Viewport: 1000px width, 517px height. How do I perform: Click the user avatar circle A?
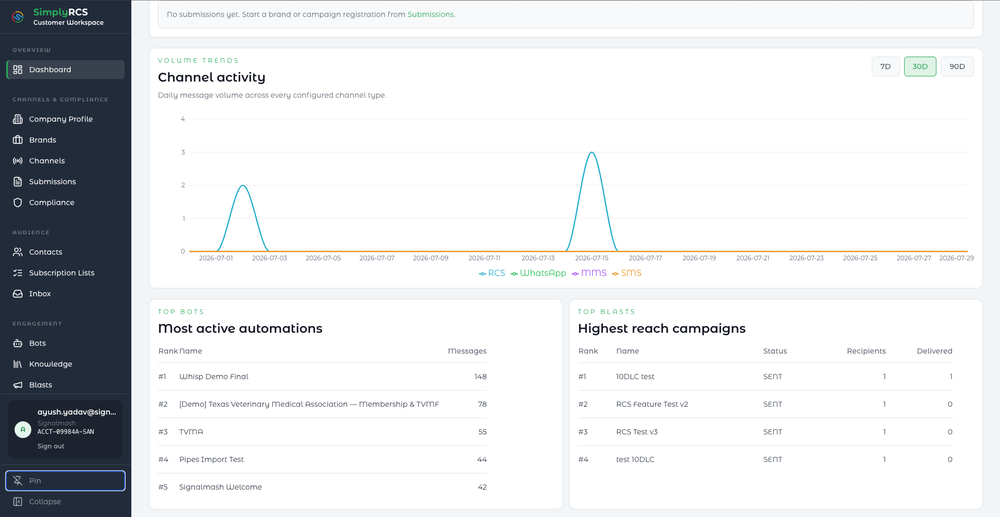pyautogui.click(x=23, y=429)
